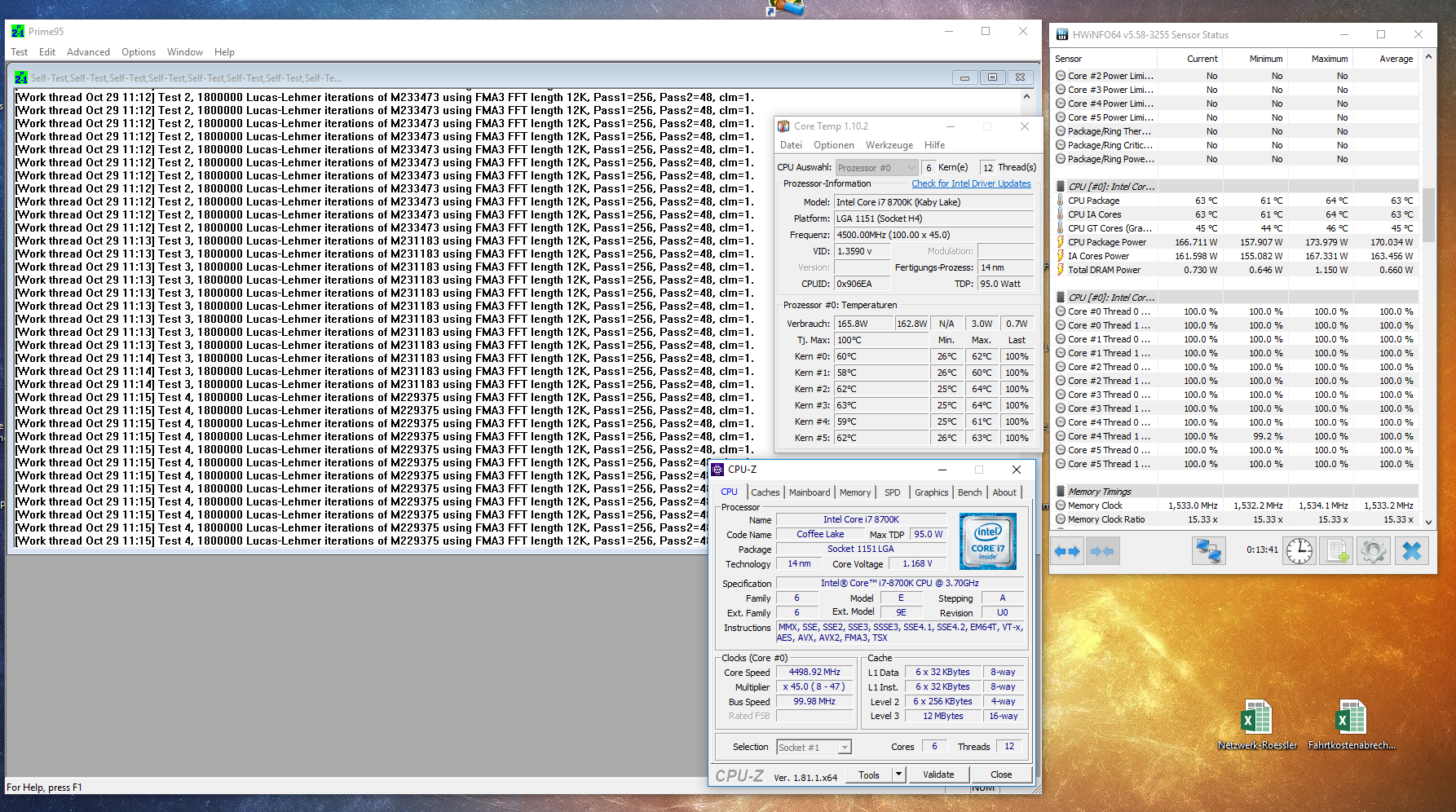Viewport: 1456px width, 812px height.
Task: Open the Test menu in Prime95
Action: (x=20, y=52)
